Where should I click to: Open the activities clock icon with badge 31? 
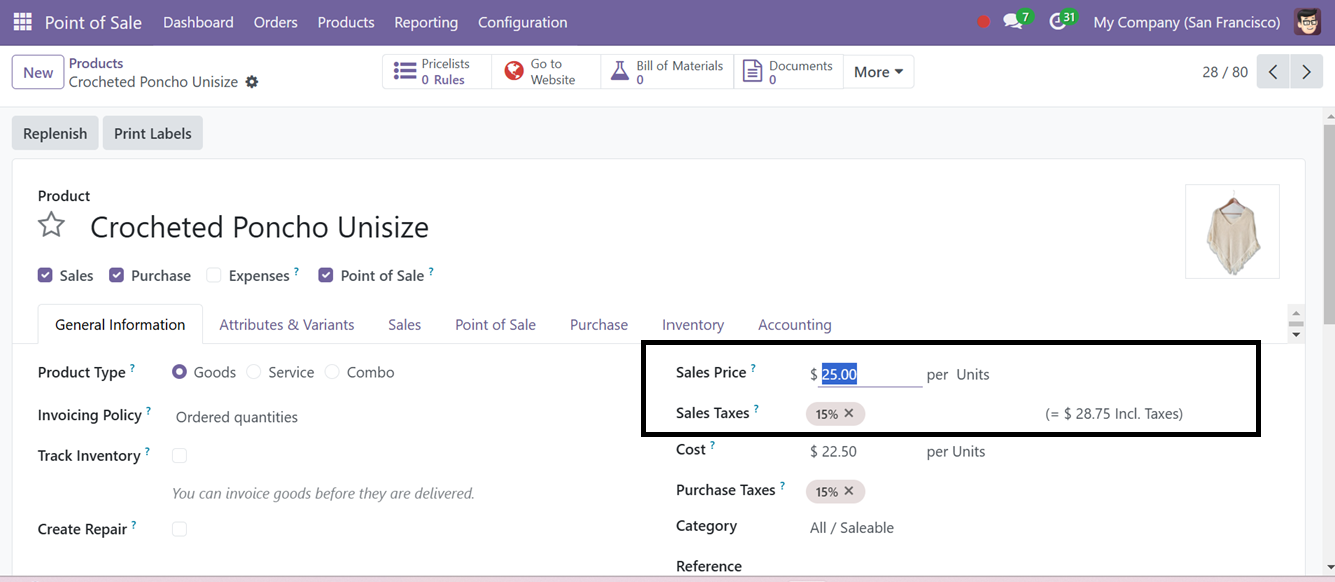click(x=1061, y=21)
